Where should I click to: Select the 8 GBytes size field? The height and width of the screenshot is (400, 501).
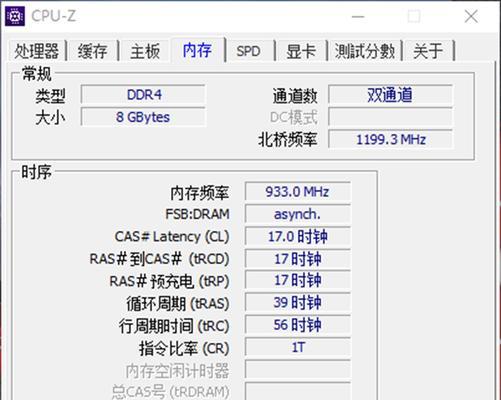[x=143, y=117]
